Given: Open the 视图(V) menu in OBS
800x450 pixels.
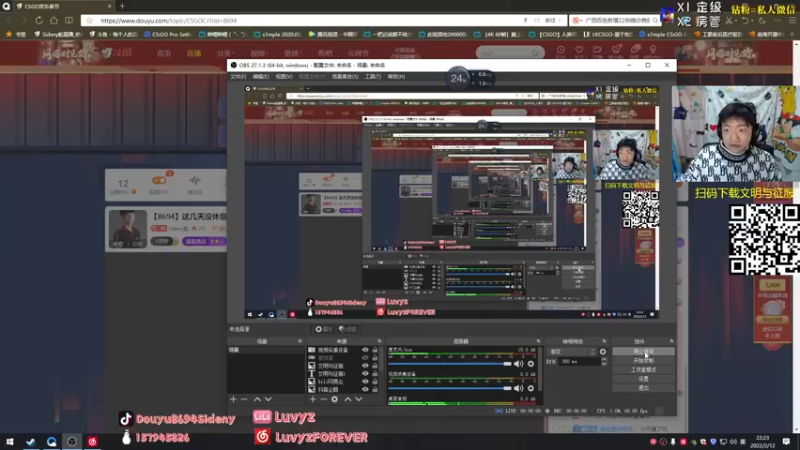Looking at the screenshot, I should tap(284, 77).
